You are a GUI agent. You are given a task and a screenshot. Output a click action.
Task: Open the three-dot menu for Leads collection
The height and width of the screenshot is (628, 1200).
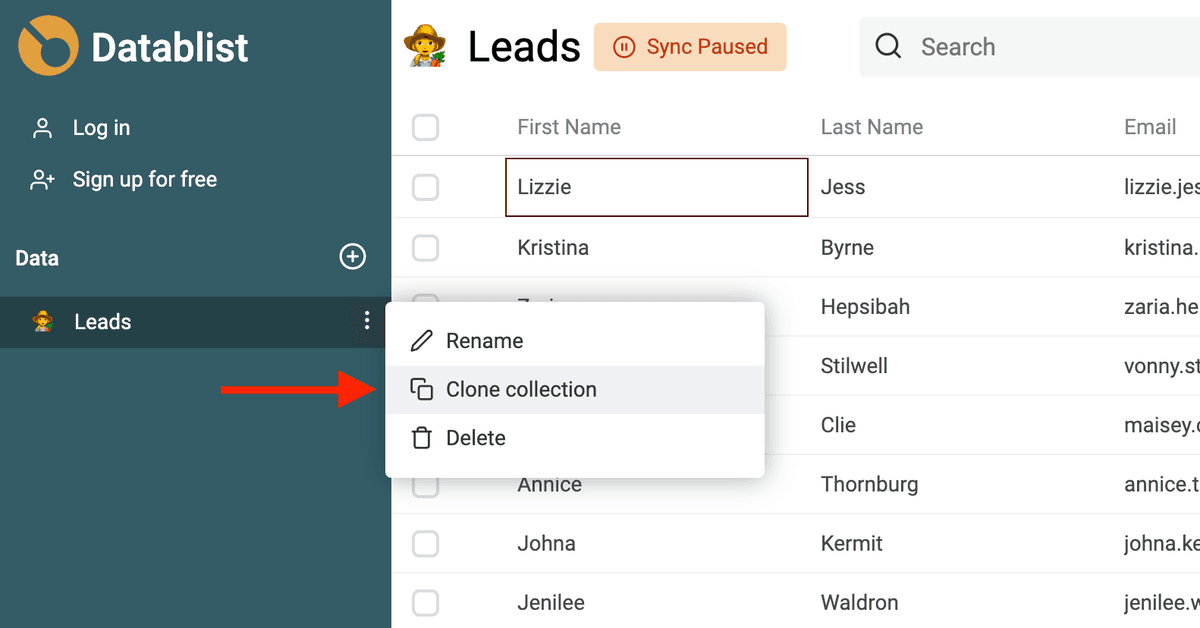pos(367,321)
